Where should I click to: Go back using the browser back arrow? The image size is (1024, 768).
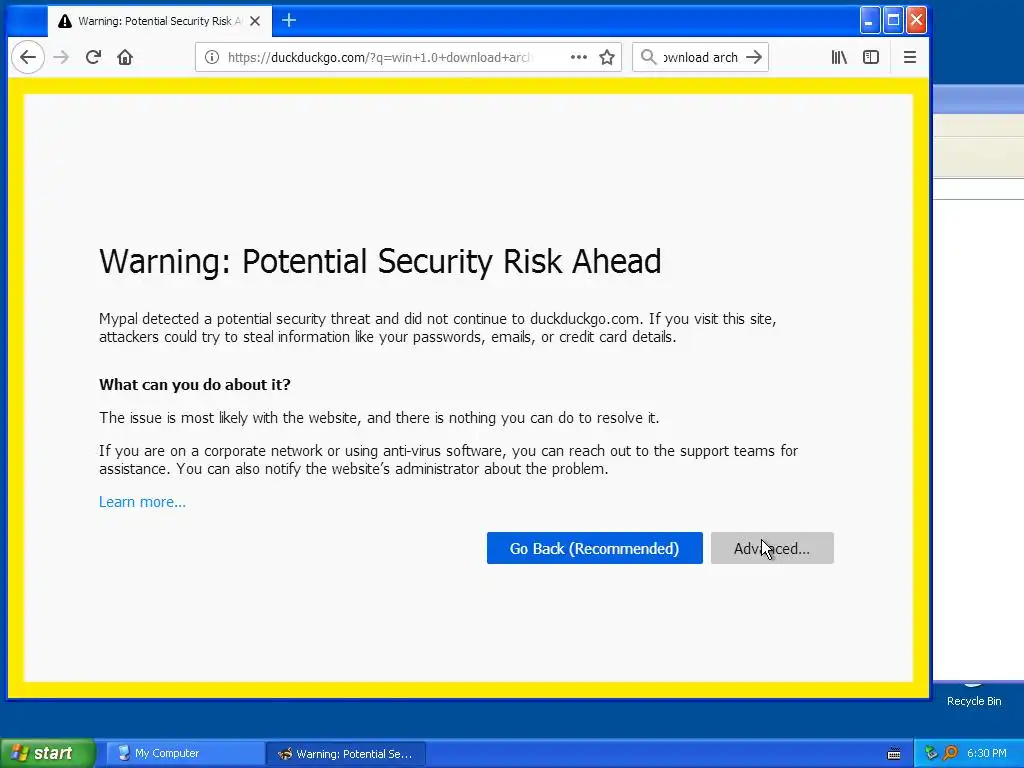(x=28, y=57)
